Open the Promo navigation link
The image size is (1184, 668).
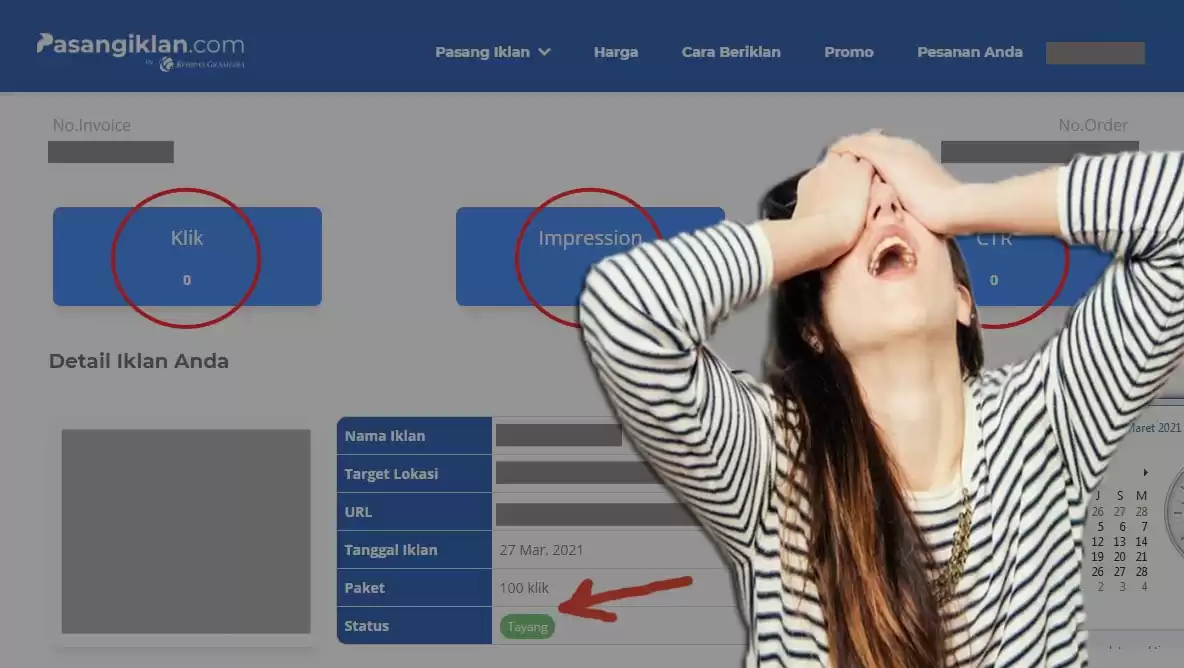coord(848,52)
